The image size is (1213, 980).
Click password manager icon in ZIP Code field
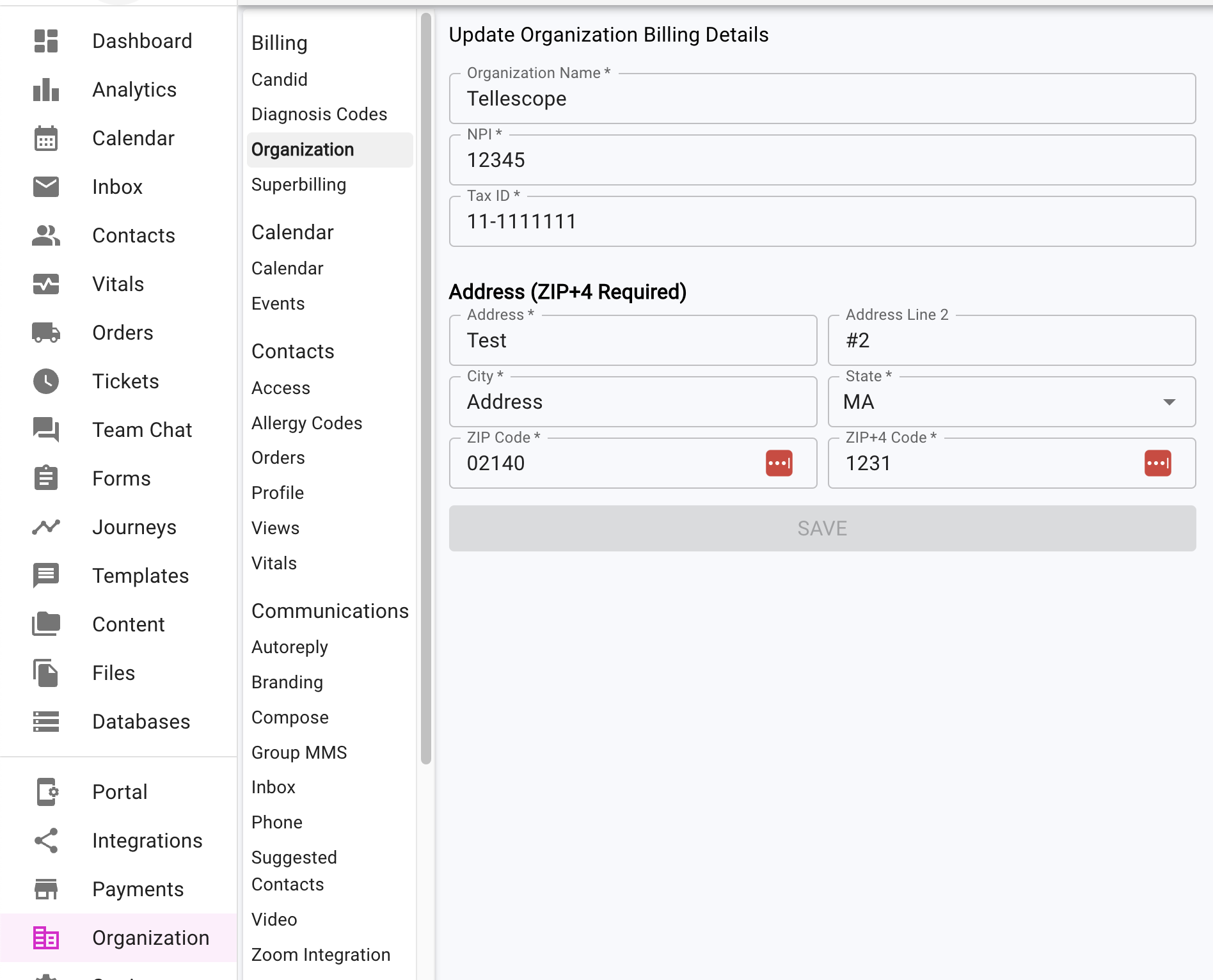(x=779, y=463)
